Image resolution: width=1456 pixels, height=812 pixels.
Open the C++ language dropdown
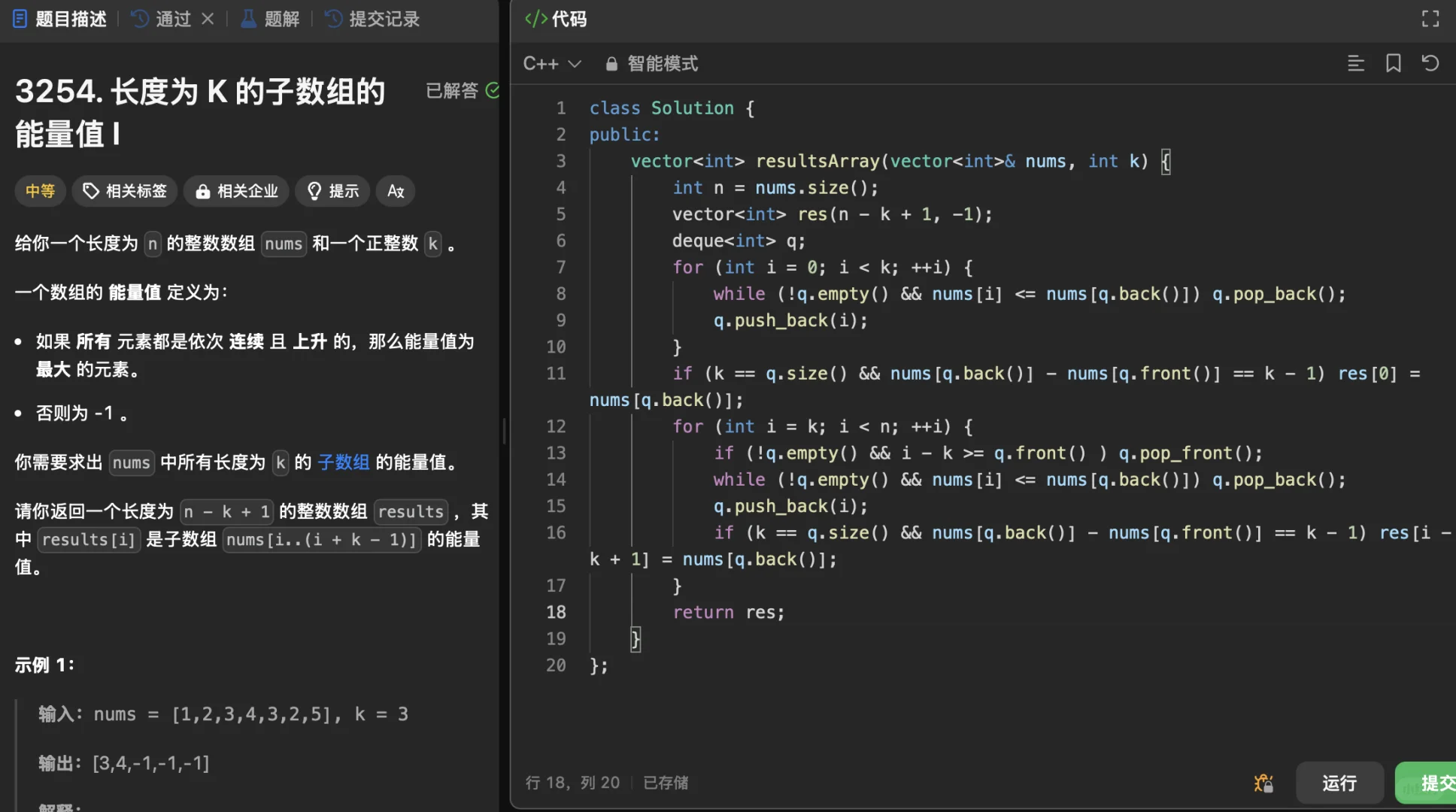click(552, 64)
